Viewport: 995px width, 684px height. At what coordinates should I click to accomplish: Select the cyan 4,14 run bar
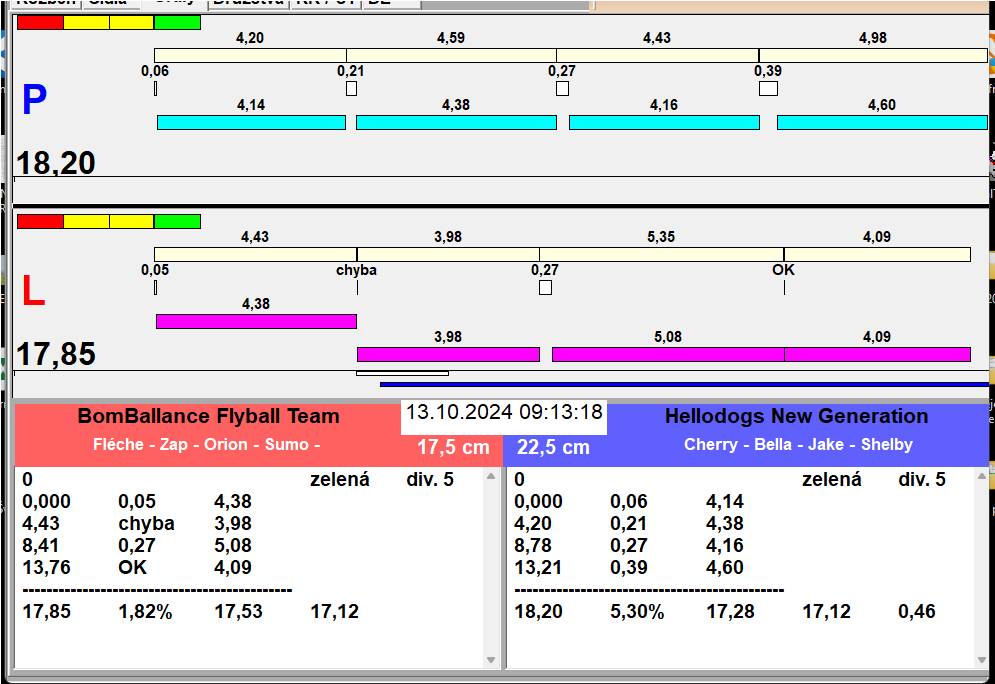251,122
